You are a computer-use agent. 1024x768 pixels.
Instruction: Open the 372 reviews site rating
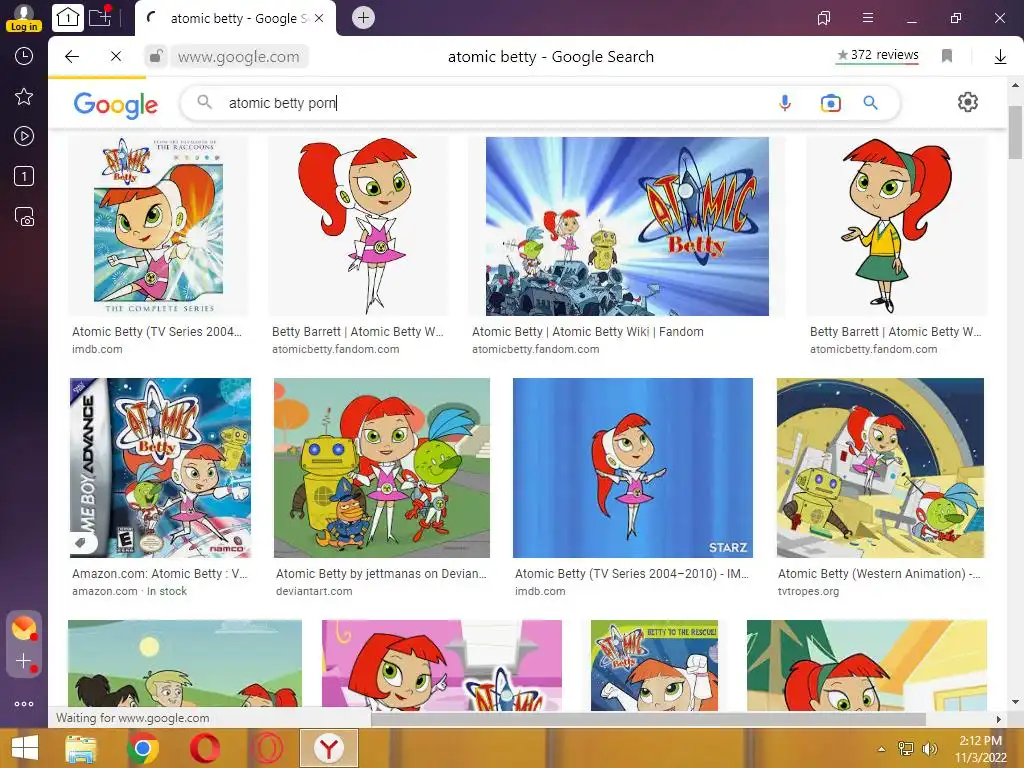coord(878,56)
